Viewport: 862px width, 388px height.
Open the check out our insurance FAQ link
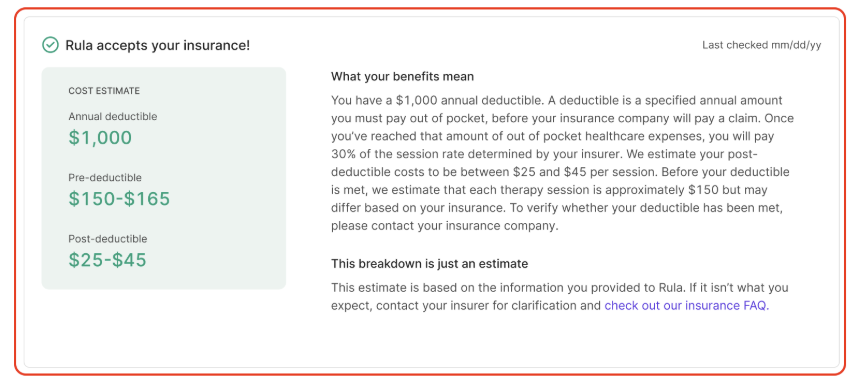pos(687,306)
